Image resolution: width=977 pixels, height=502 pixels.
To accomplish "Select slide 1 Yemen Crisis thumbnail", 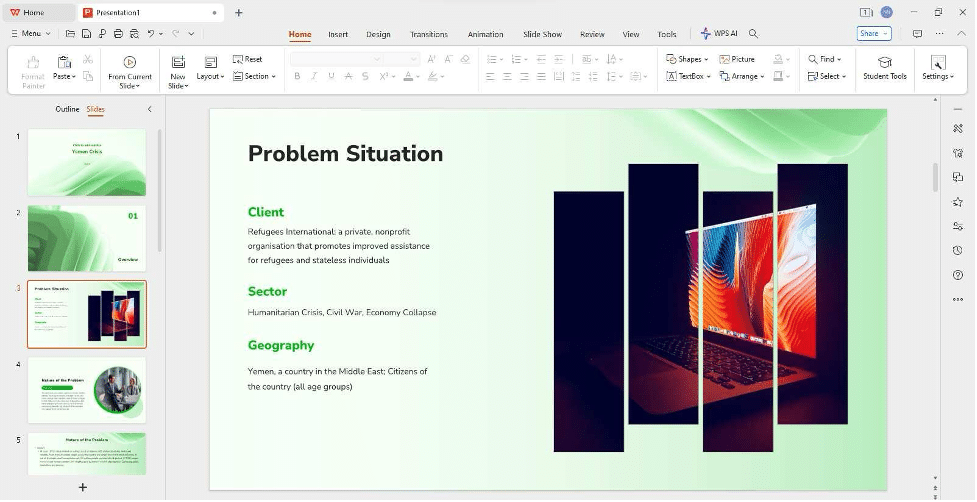I will tap(87, 163).
